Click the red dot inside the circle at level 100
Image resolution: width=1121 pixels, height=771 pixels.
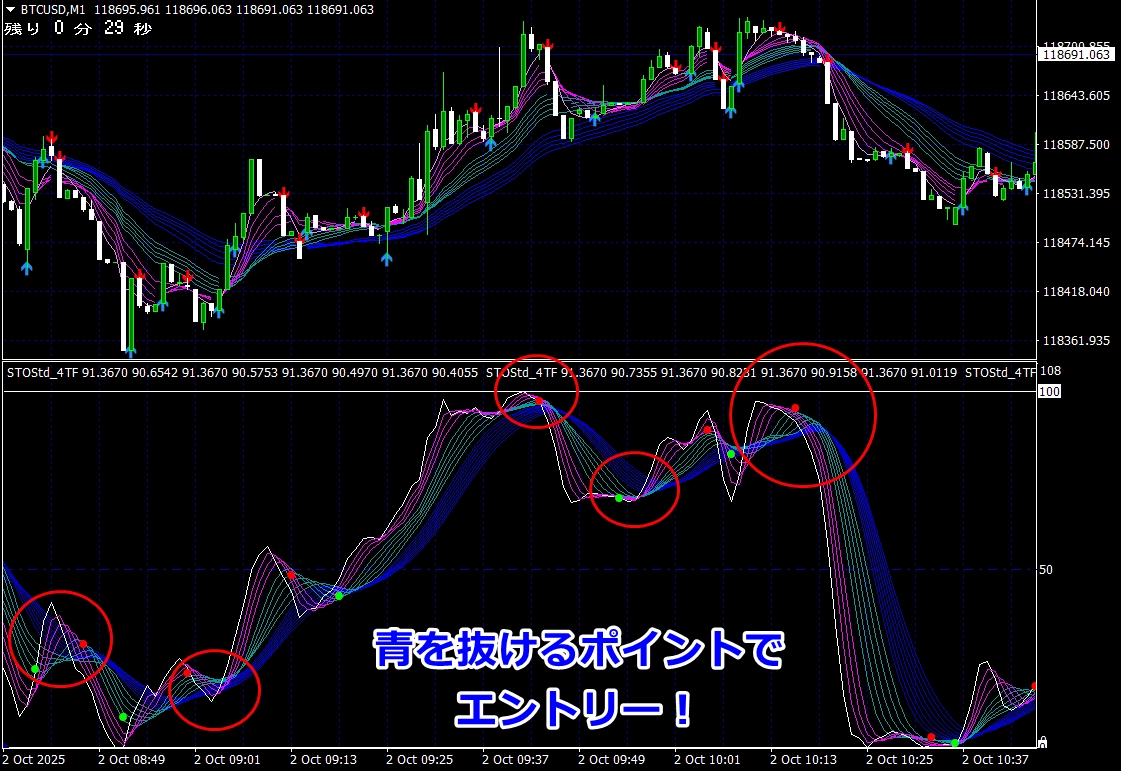coord(538,401)
